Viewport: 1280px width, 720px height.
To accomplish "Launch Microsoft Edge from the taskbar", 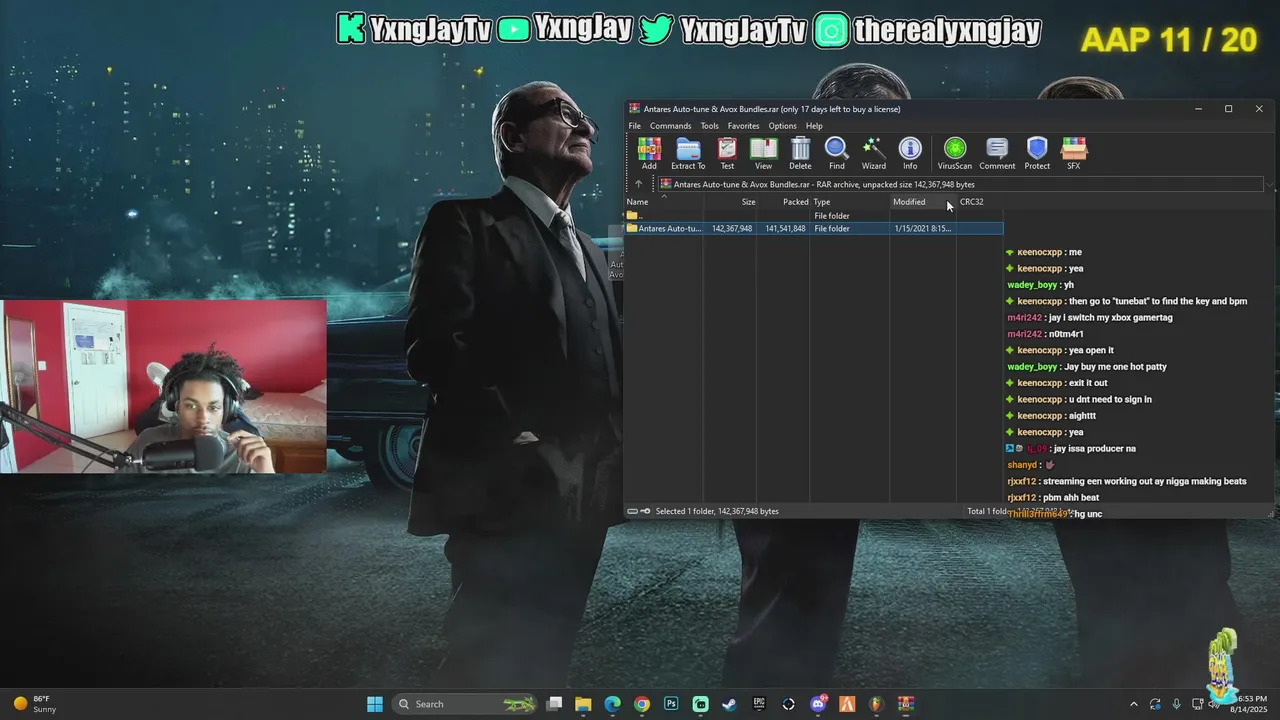I will [613, 704].
